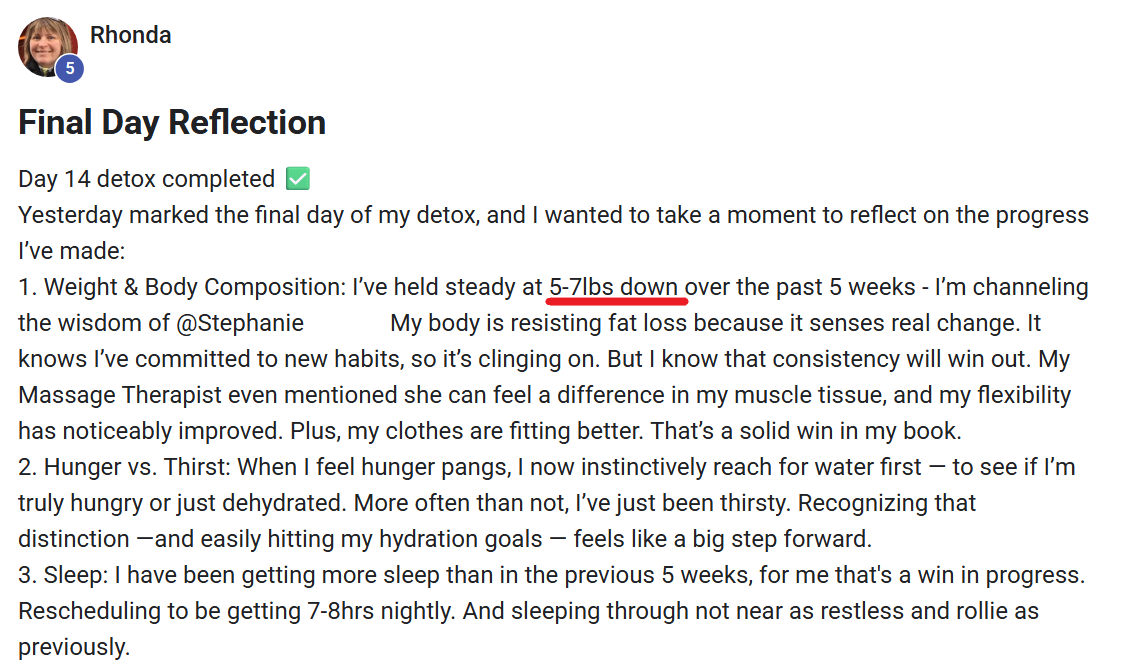Open the Rhonda author name link
The height and width of the screenshot is (669, 1124).
(x=130, y=35)
